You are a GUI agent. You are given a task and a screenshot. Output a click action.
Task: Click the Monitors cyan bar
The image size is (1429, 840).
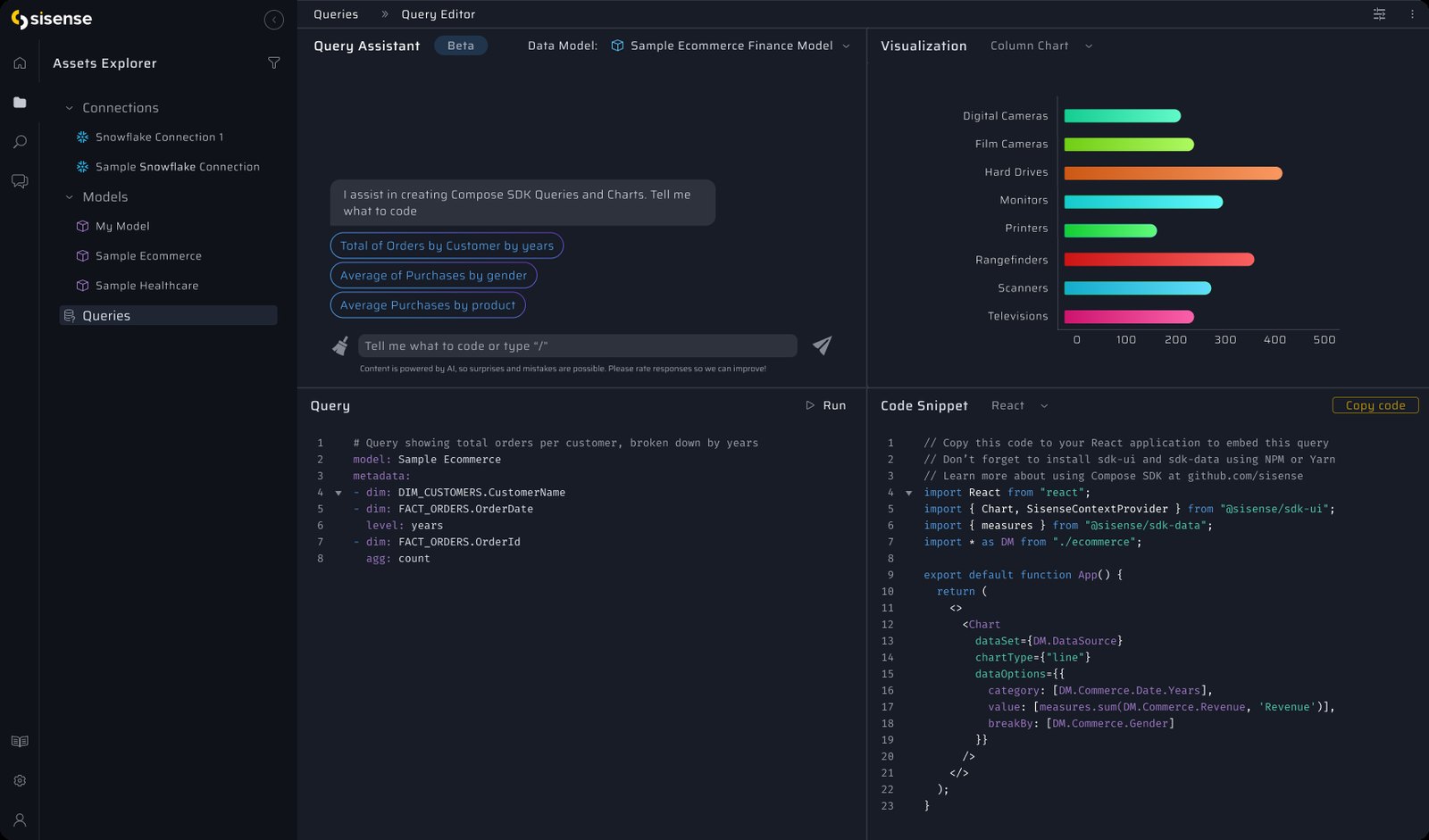pos(1143,203)
